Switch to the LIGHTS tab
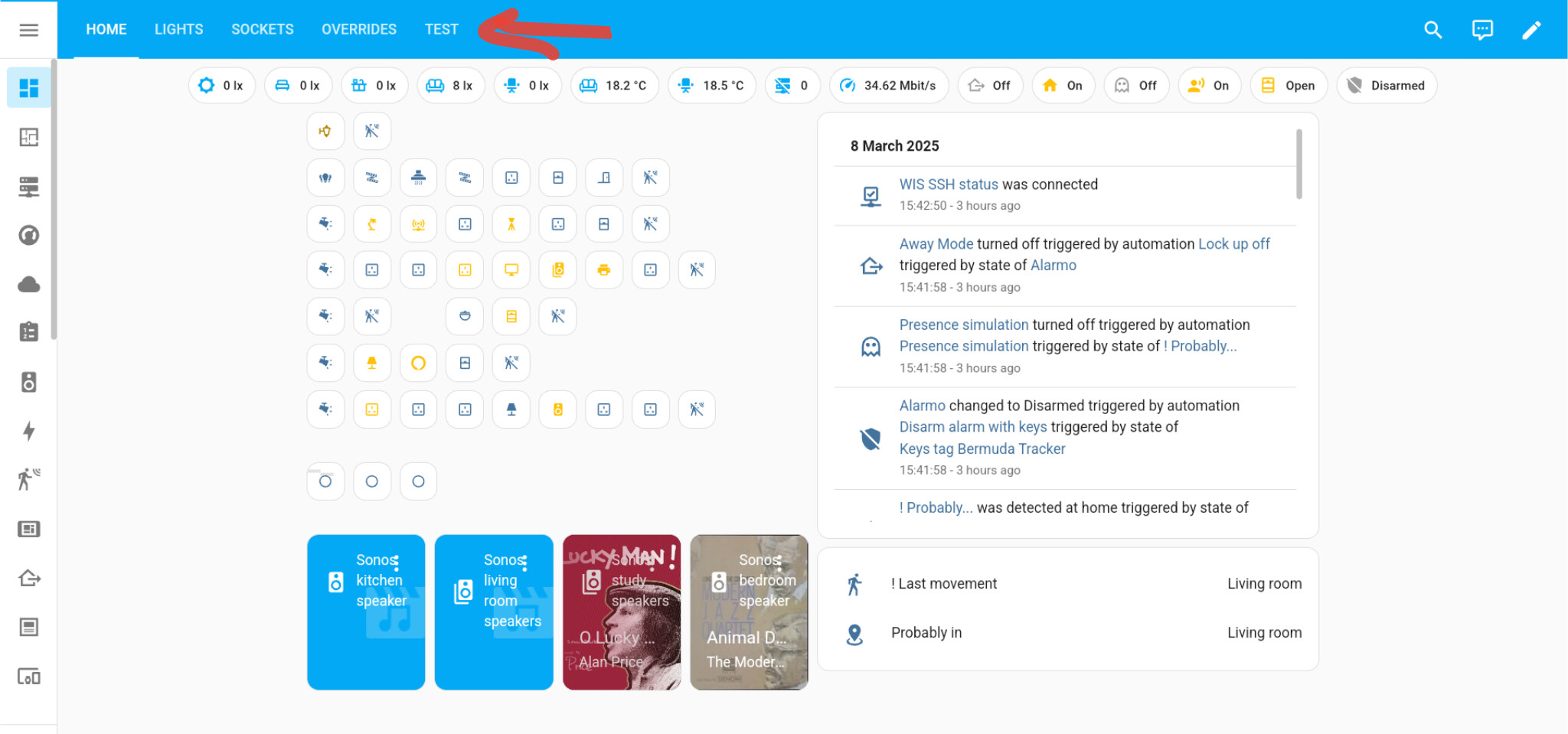The image size is (1568, 734). point(179,29)
